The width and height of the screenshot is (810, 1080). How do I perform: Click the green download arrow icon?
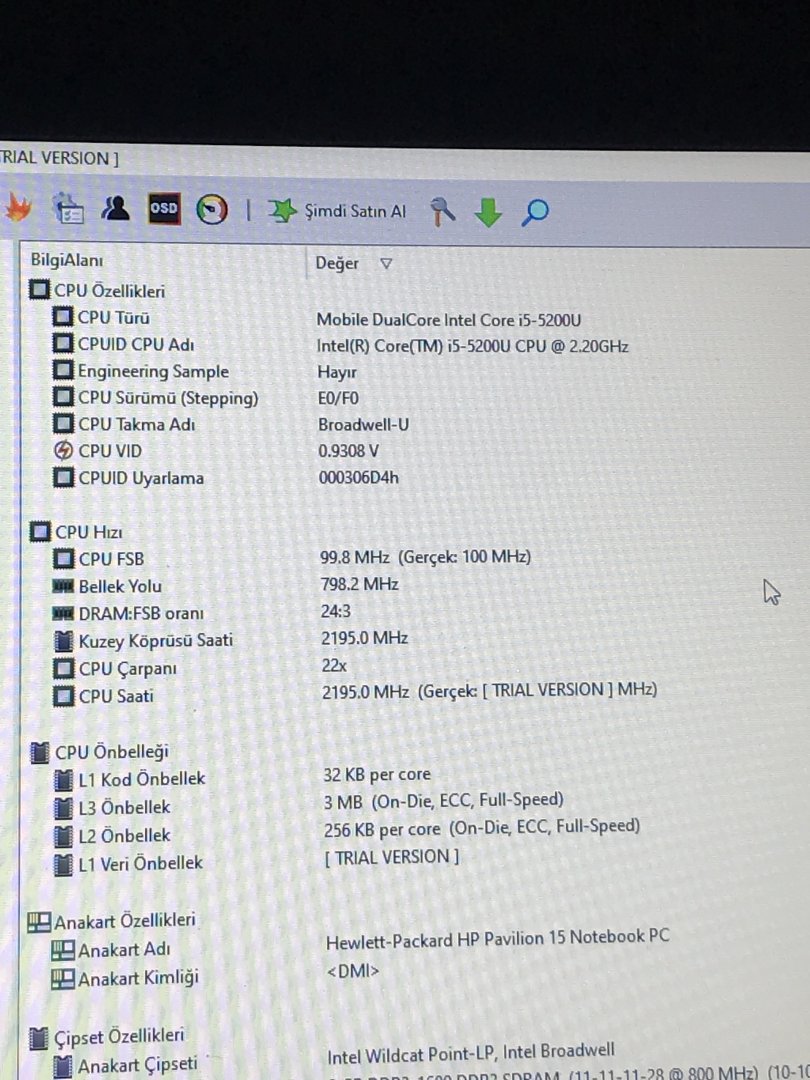click(x=488, y=212)
